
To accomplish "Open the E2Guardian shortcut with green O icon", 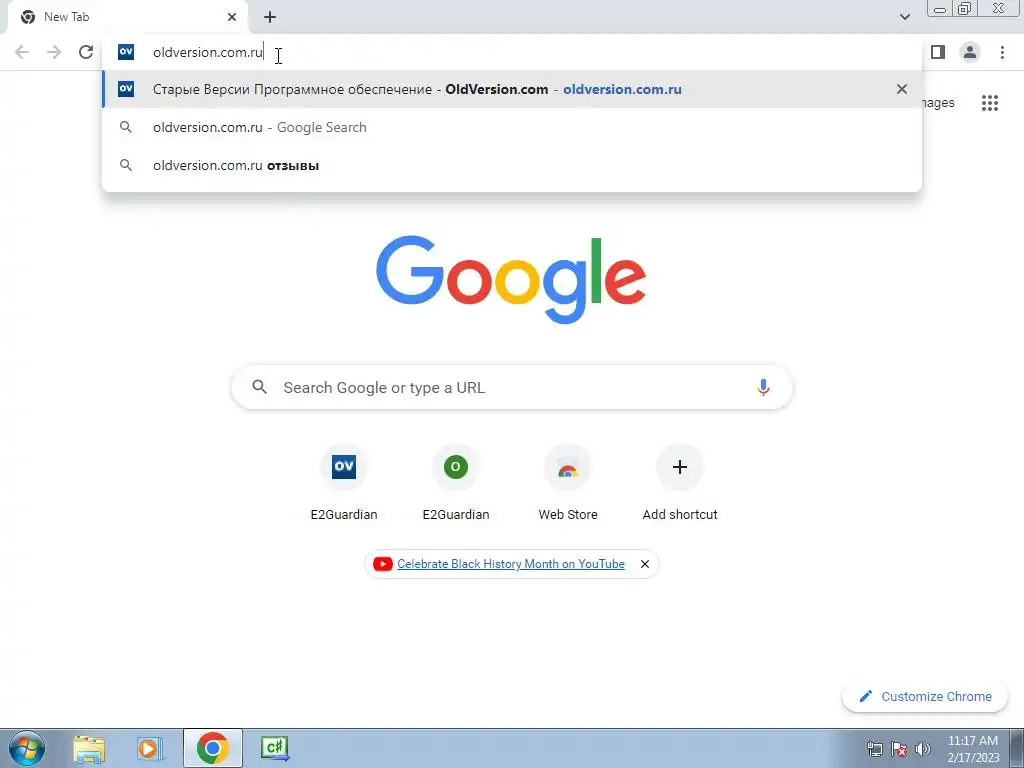I will [x=456, y=483].
